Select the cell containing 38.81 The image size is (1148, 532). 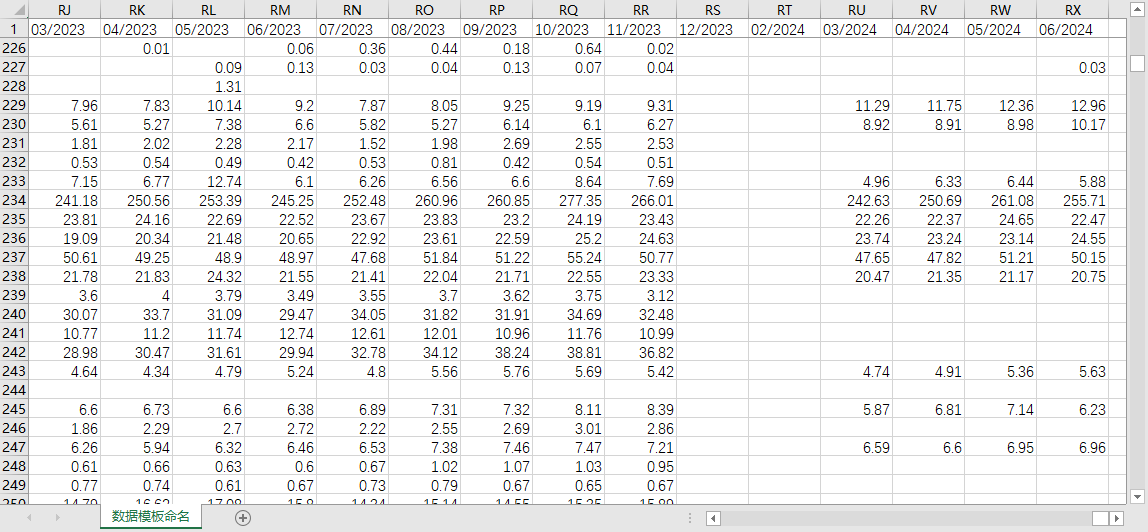pos(568,353)
